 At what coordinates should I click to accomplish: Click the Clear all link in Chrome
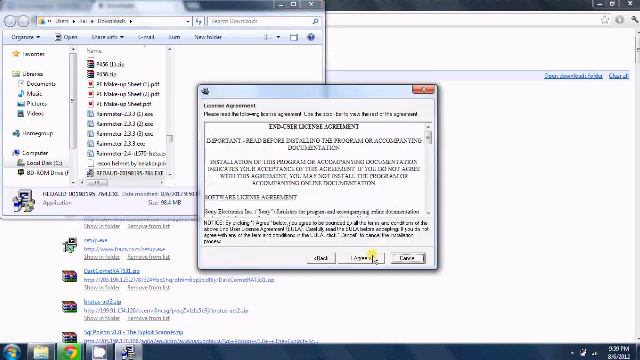pos(618,76)
